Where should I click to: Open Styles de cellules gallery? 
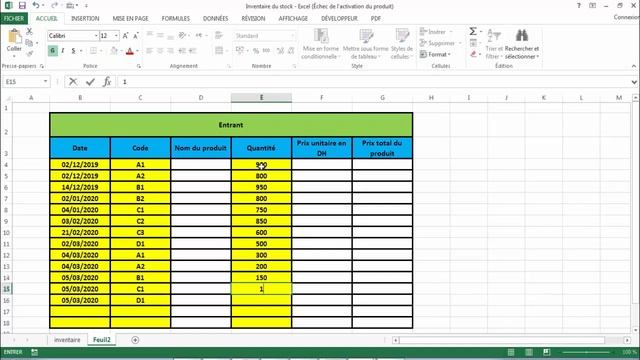point(402,44)
